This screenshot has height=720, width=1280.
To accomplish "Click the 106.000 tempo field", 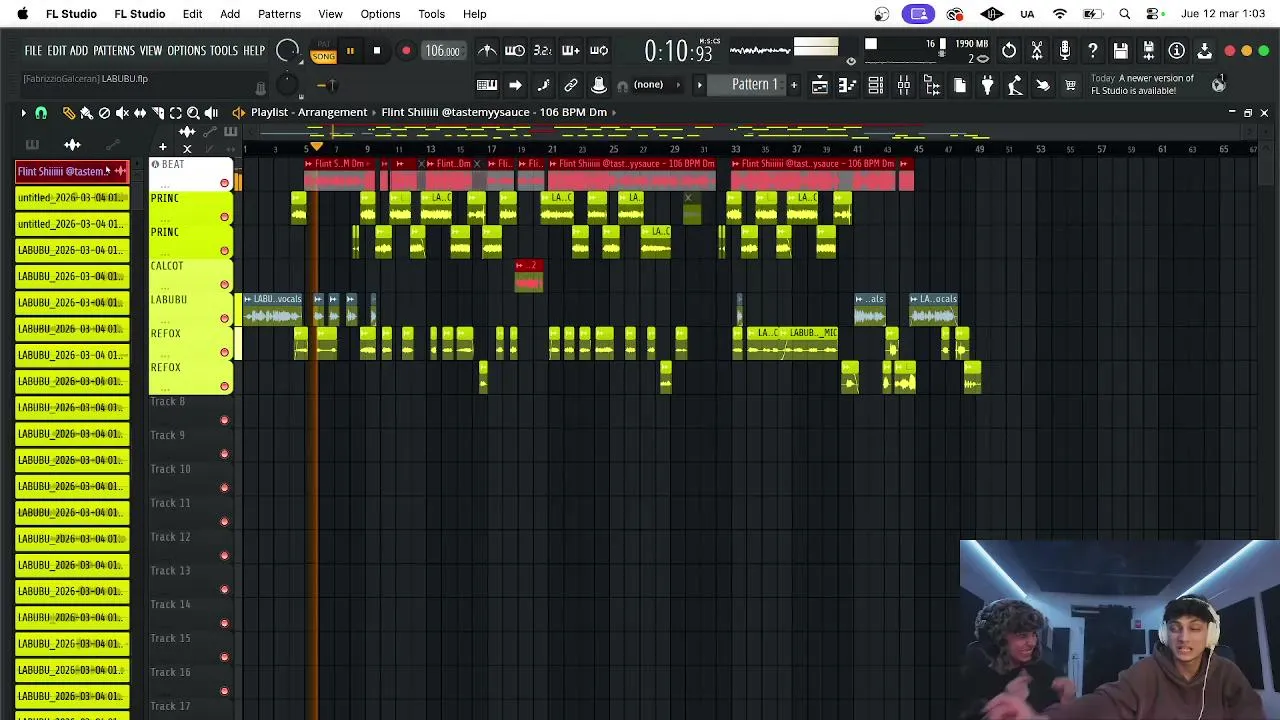I will [x=442, y=51].
